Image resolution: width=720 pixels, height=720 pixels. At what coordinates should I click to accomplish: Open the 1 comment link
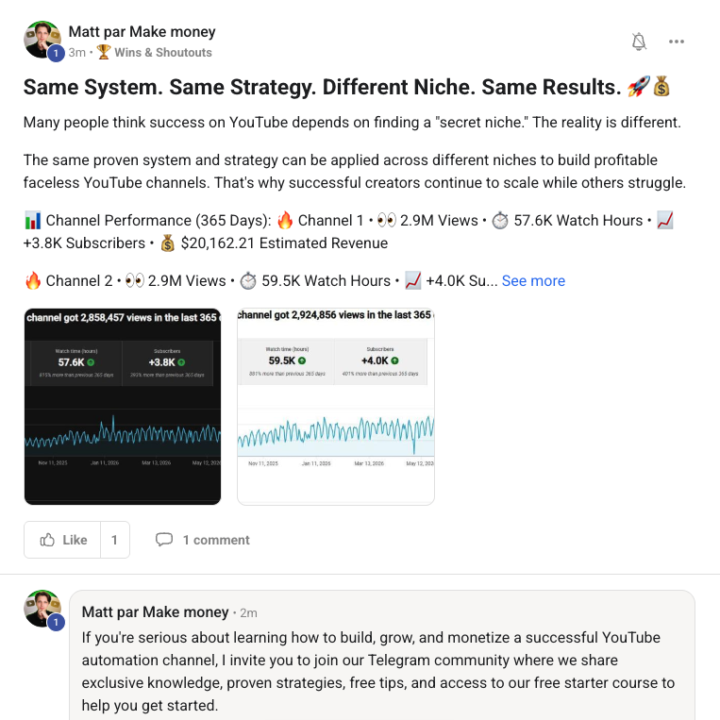click(x=216, y=540)
